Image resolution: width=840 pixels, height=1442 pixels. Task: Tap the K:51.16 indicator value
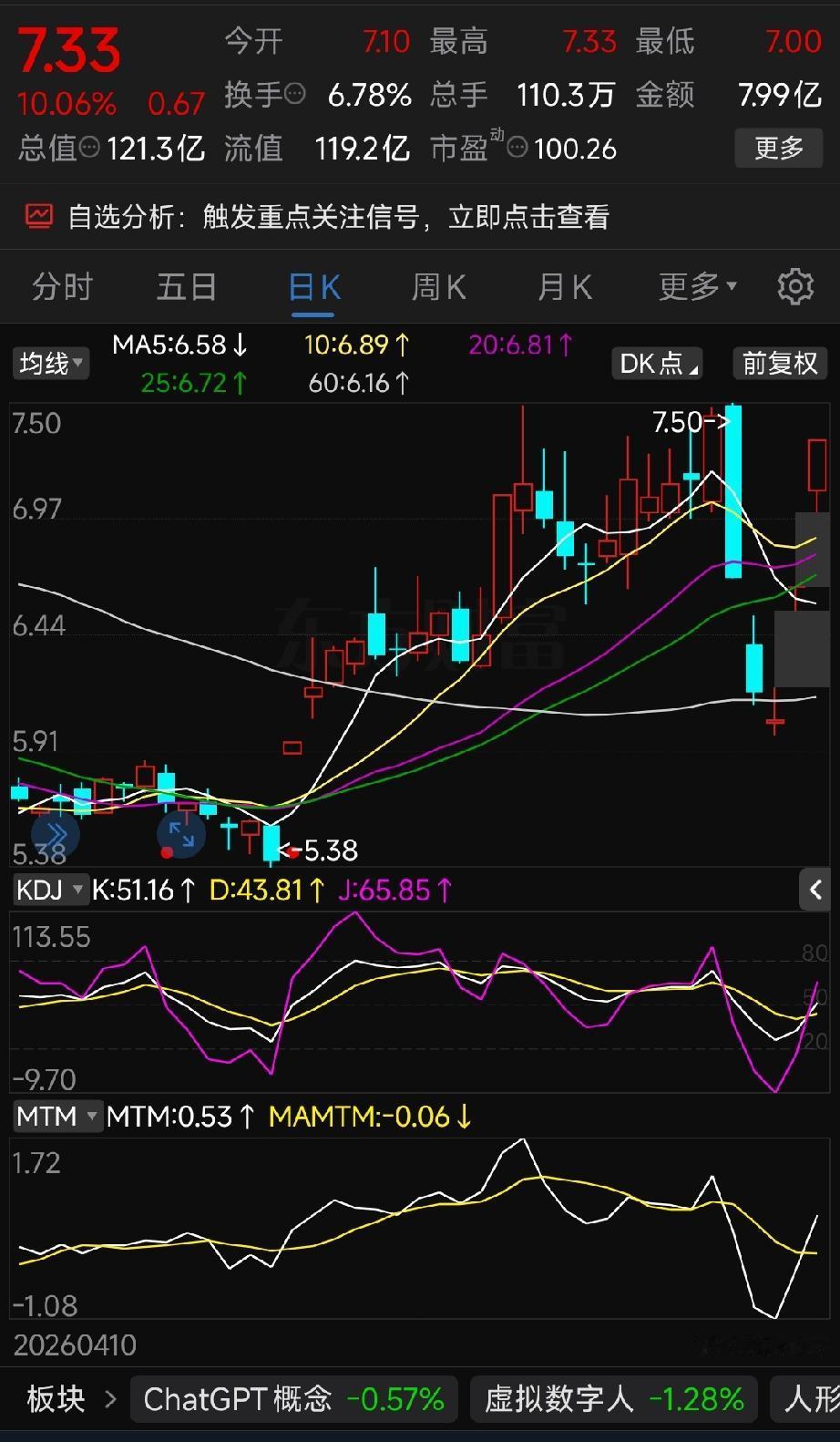tap(144, 890)
